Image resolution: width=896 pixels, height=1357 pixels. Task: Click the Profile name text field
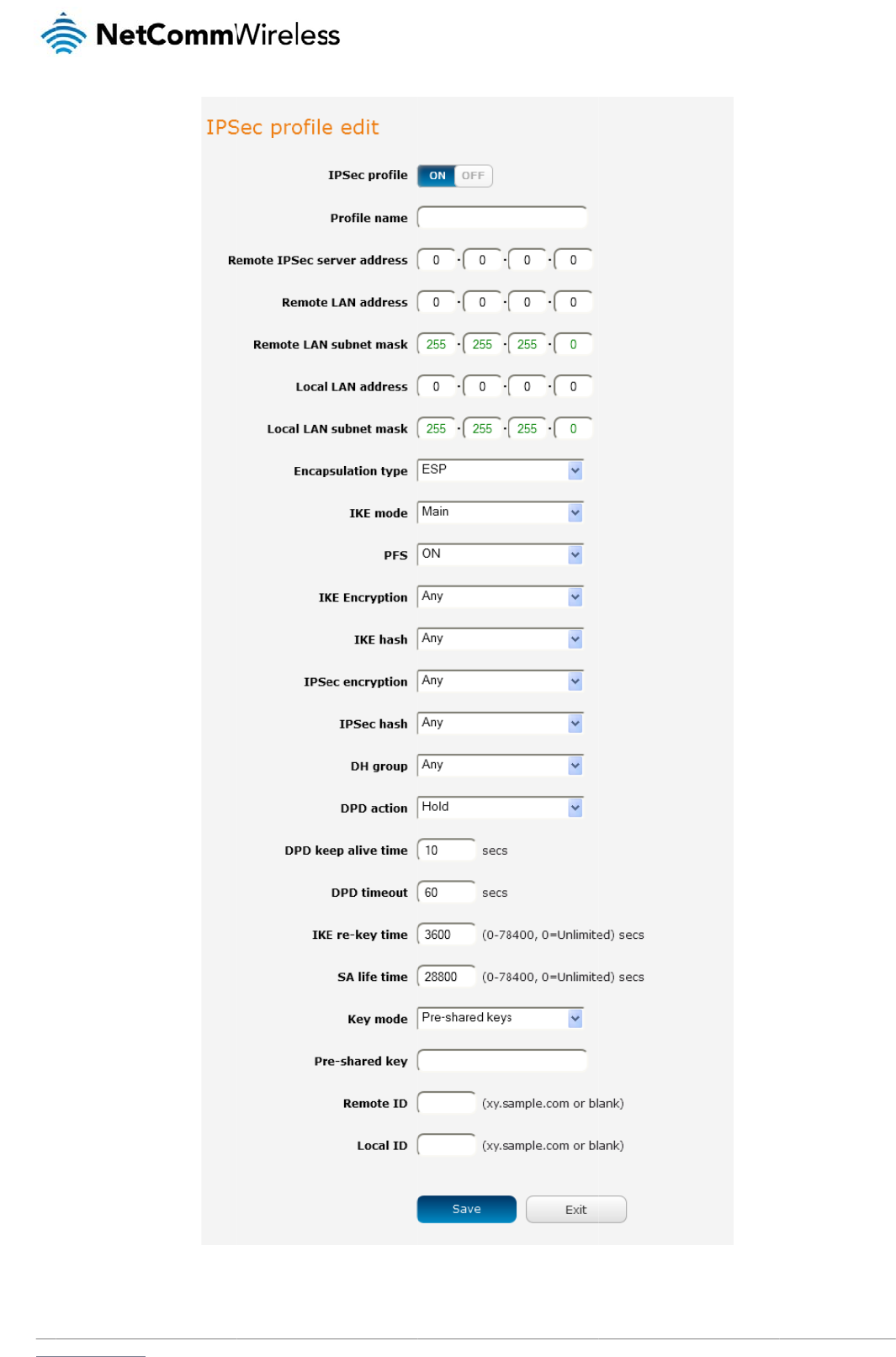coord(501,218)
